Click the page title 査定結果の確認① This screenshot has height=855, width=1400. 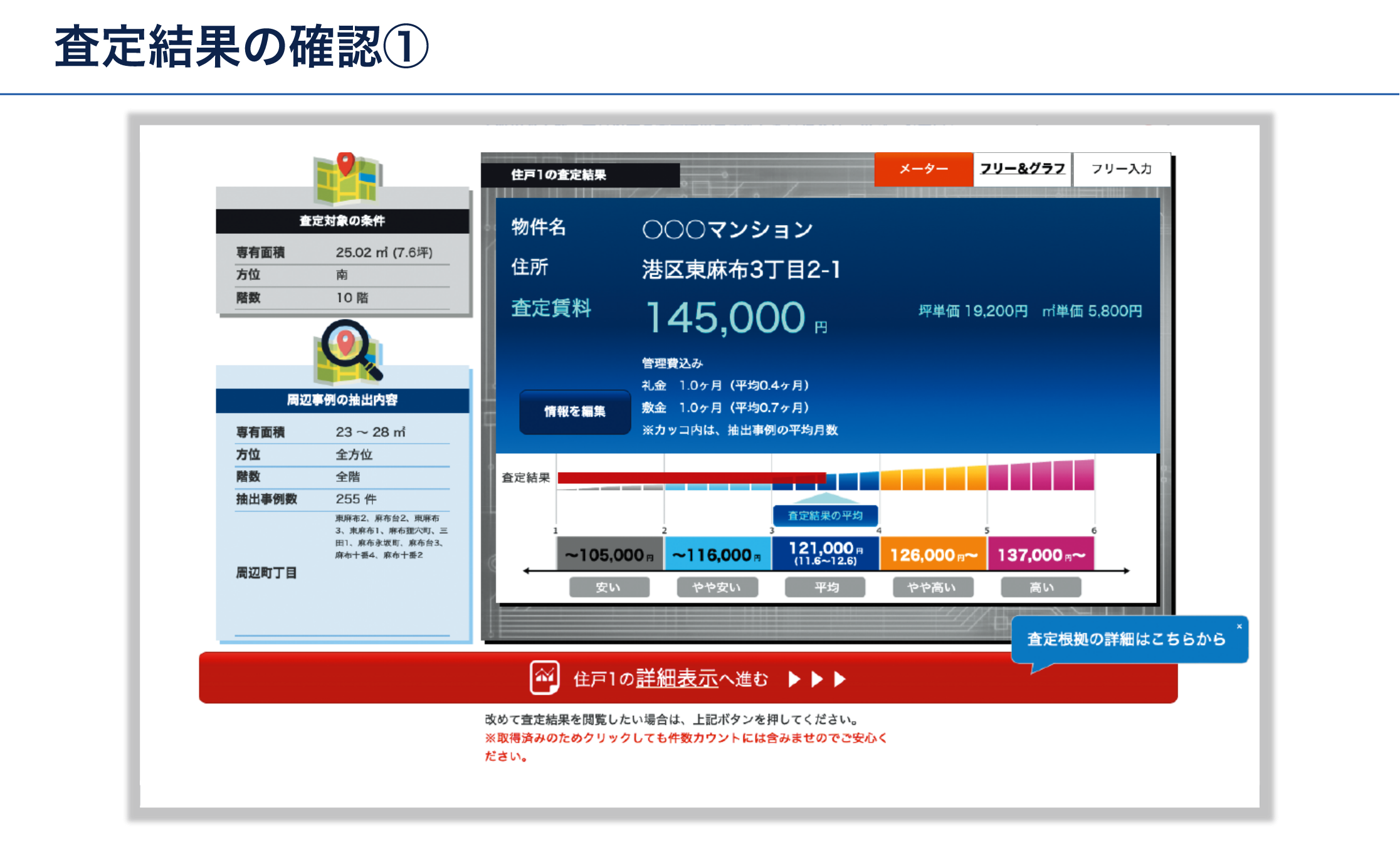coord(242,47)
